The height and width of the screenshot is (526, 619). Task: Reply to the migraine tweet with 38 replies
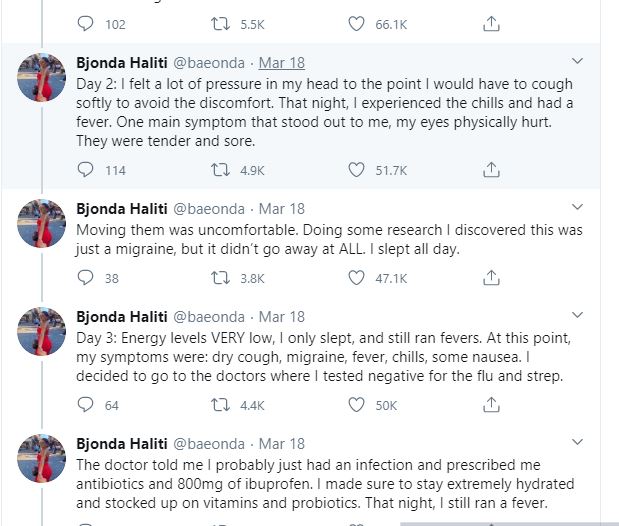click(85, 278)
